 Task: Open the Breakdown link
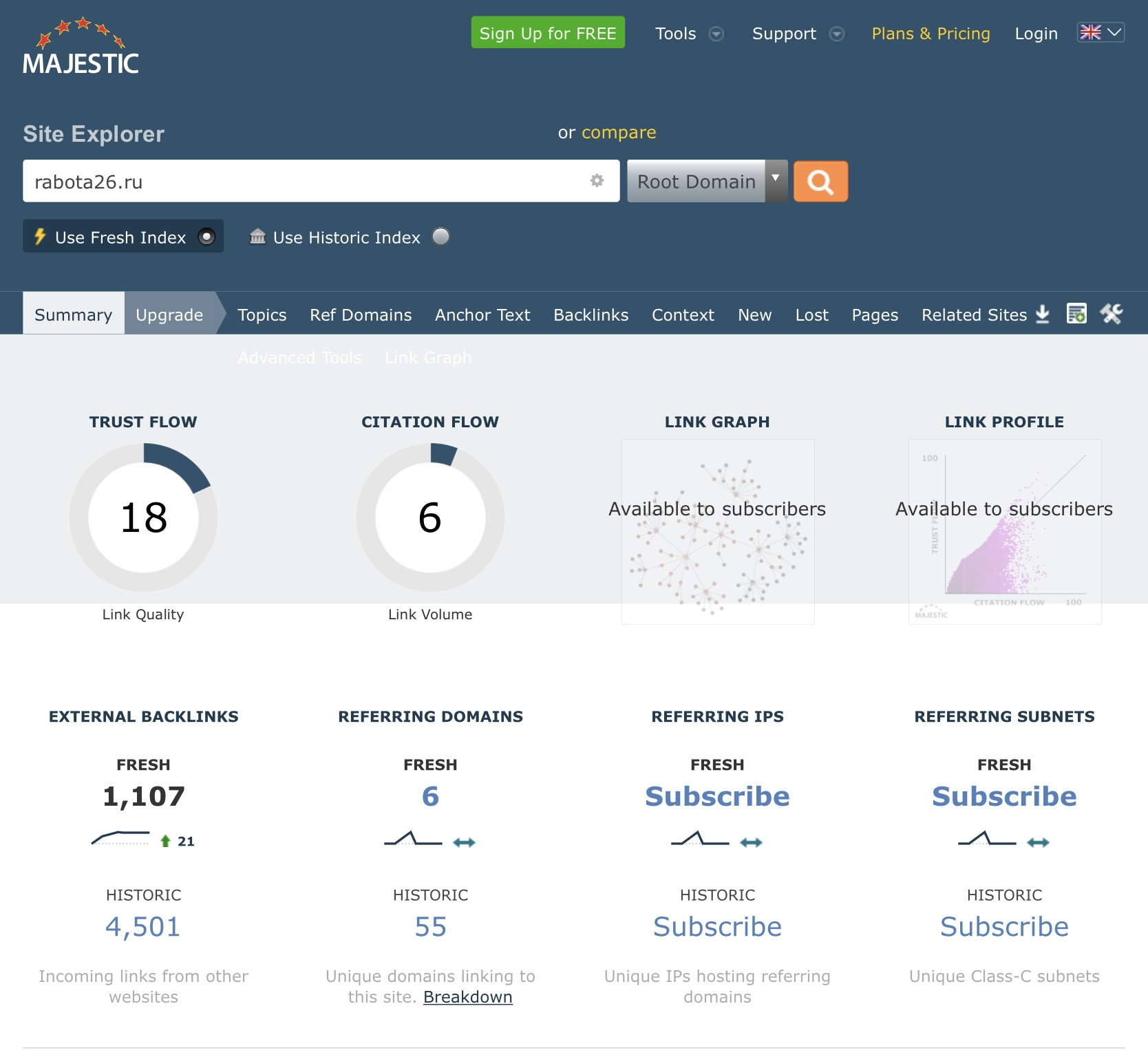click(x=468, y=996)
